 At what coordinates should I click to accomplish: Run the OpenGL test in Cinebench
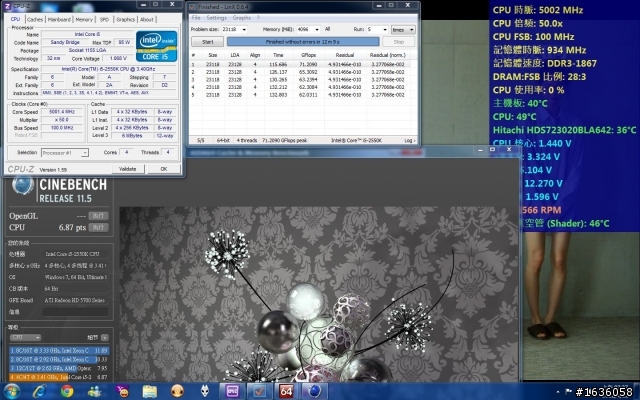[x=98, y=216]
